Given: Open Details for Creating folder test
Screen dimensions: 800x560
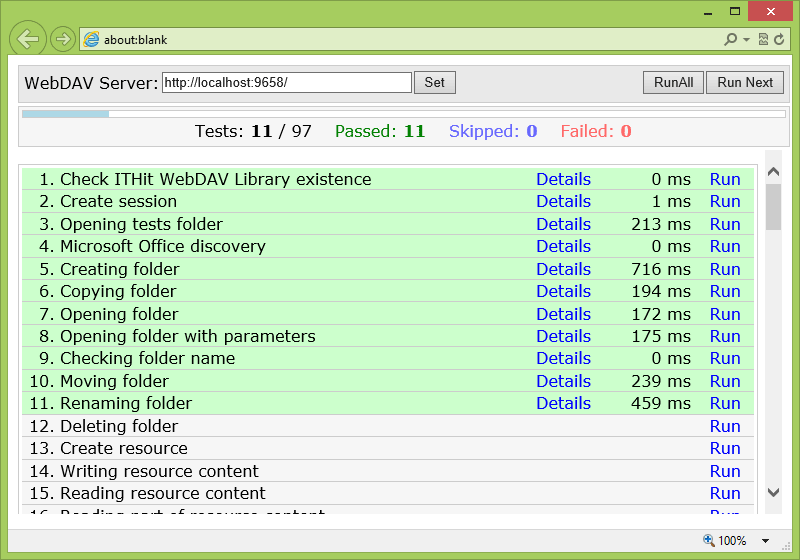Looking at the screenshot, I should pos(563,269).
